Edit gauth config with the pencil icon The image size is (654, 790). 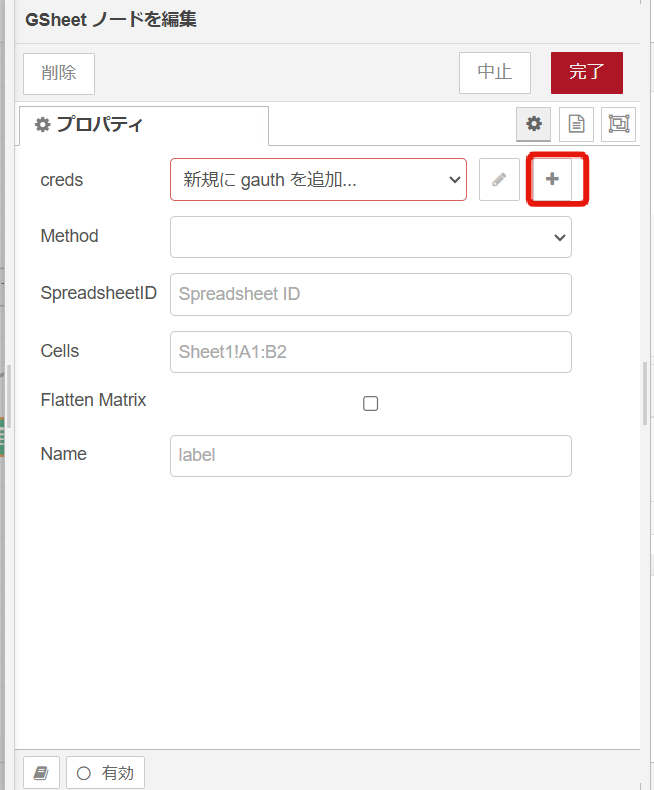click(499, 179)
